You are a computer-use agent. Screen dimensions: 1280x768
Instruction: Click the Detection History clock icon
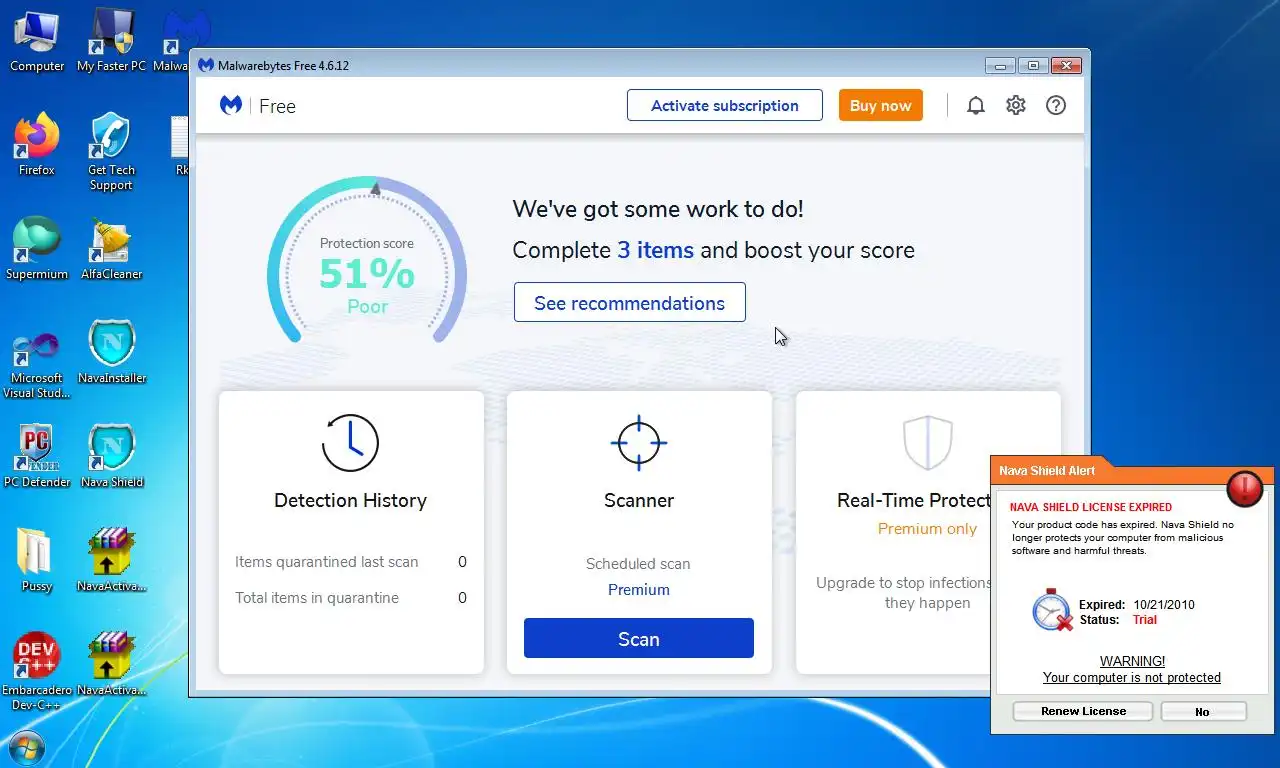coord(350,443)
